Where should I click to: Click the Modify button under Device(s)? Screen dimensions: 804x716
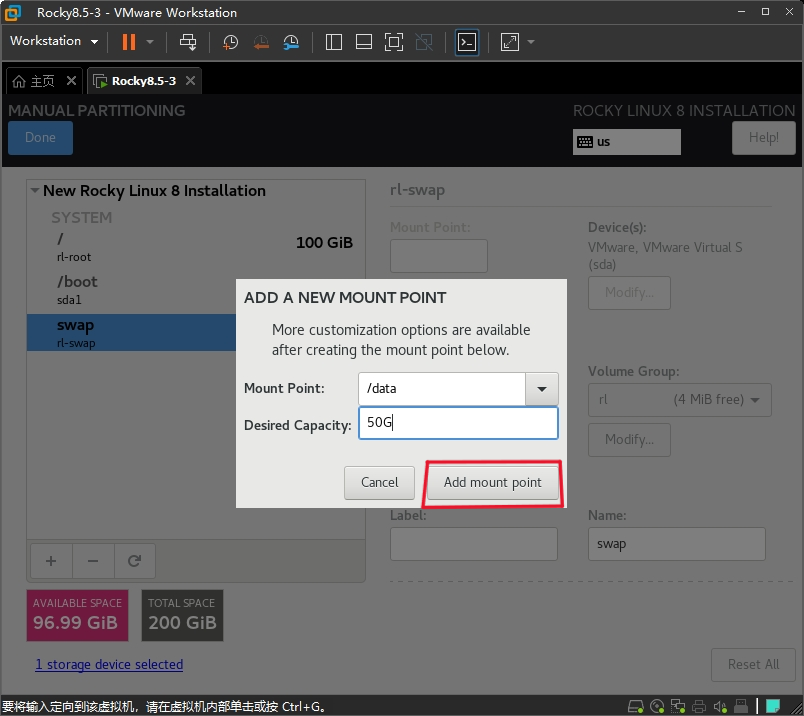point(629,293)
